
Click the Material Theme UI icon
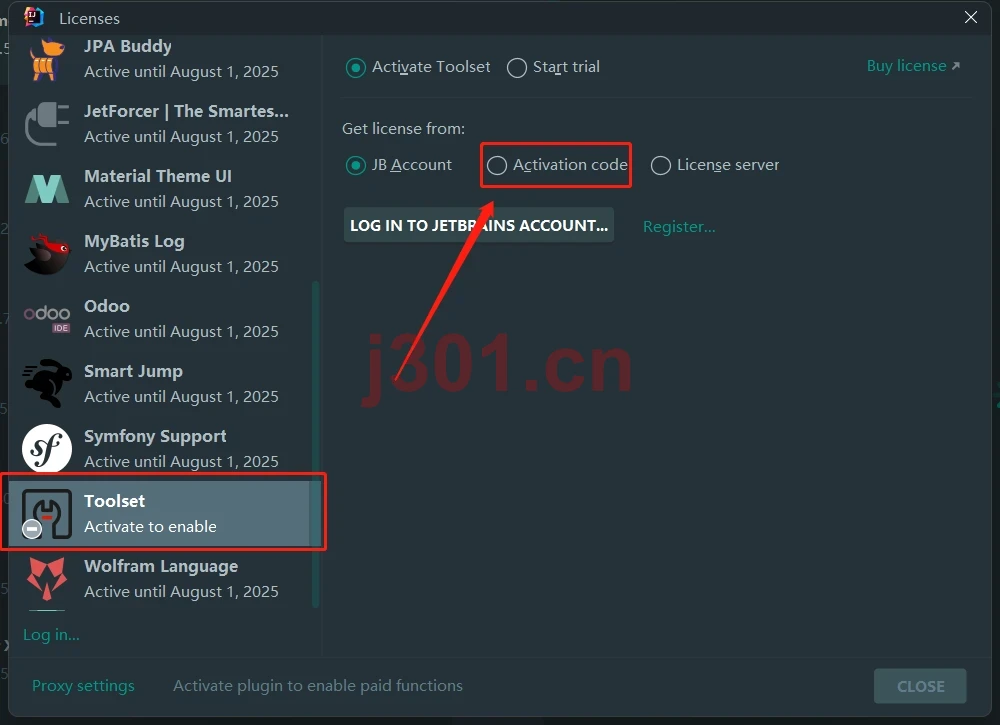point(47,189)
